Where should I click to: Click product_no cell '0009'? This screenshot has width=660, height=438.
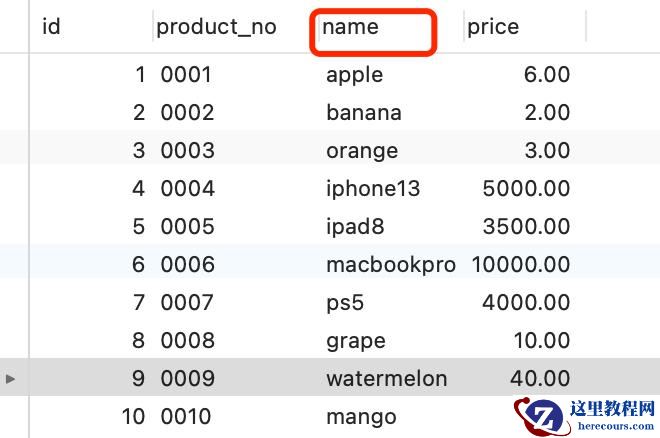(x=187, y=378)
